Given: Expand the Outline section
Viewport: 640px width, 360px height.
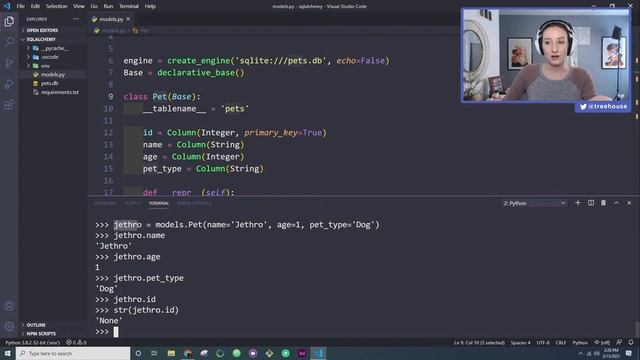Looking at the screenshot, I should click(53, 325).
